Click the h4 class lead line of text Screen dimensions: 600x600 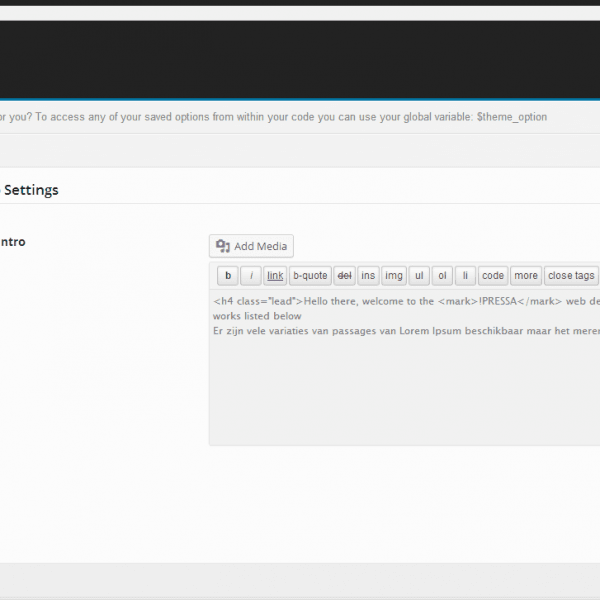(x=406, y=301)
